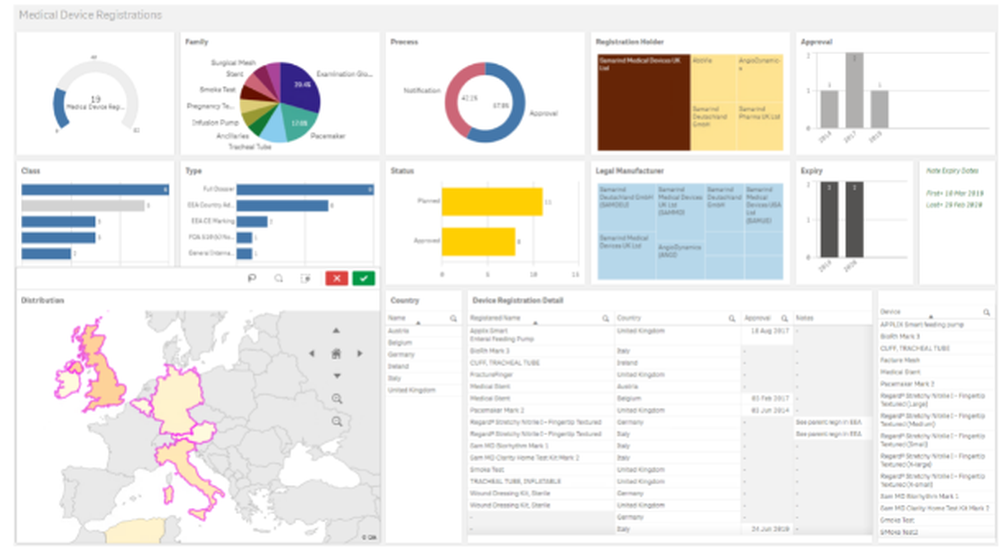Click the lasso selection tool on the map toolbar

(x=252, y=278)
